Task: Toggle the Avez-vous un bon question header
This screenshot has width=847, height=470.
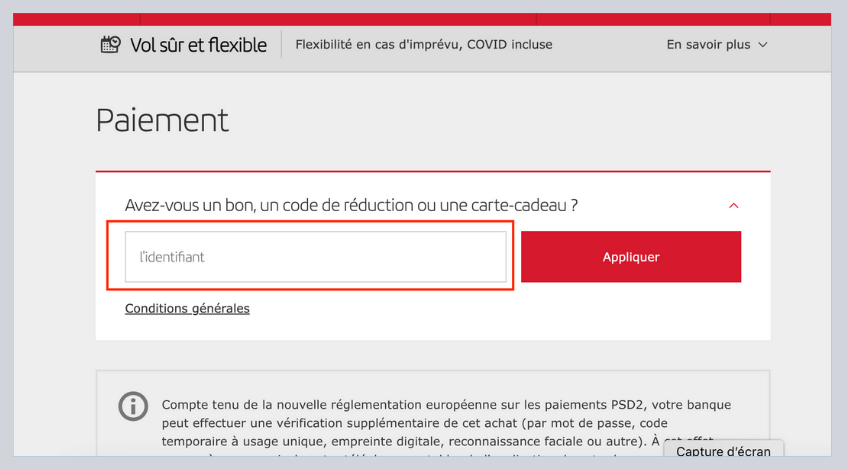Action: click(x=351, y=205)
